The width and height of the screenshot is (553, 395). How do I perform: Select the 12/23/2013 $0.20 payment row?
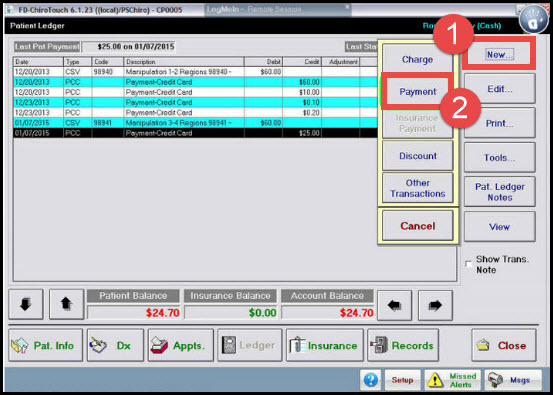click(x=195, y=113)
